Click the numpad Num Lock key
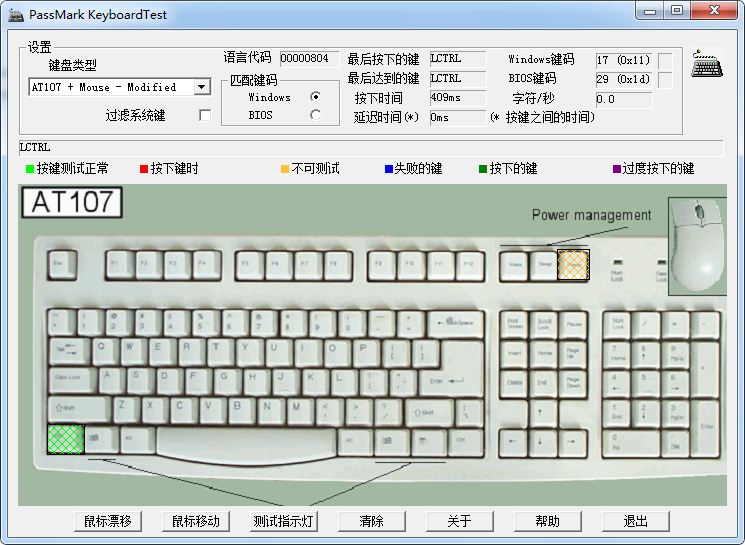 point(617,326)
